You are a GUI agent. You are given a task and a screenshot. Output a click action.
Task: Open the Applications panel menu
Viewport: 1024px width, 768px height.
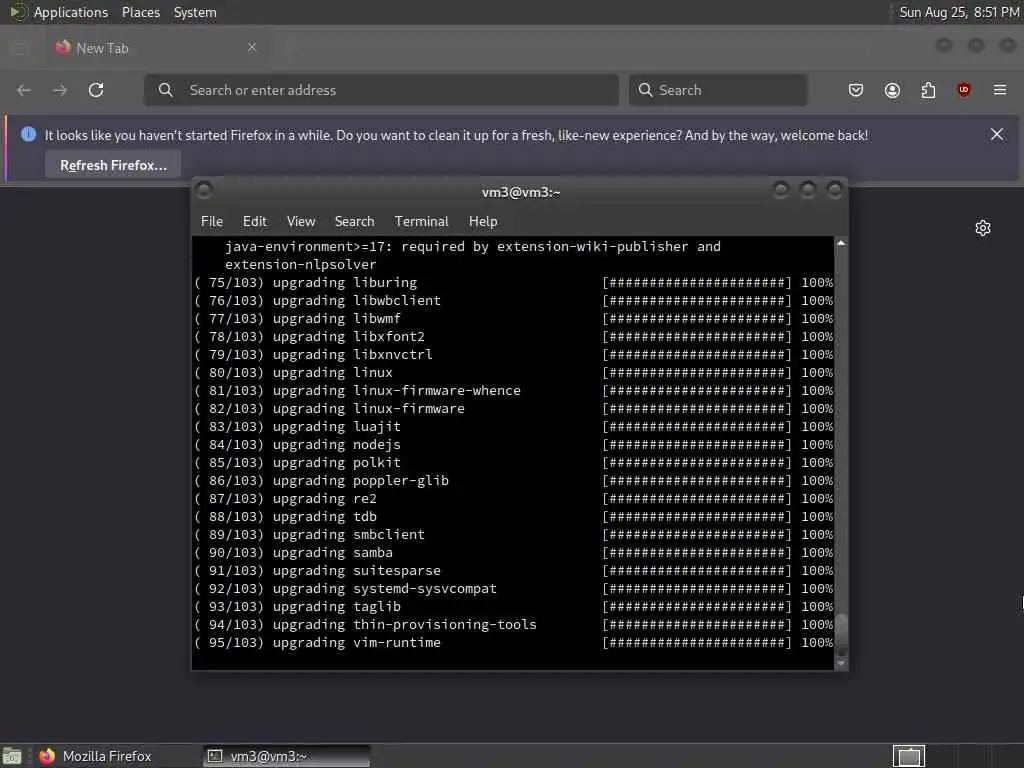pyautogui.click(x=71, y=12)
